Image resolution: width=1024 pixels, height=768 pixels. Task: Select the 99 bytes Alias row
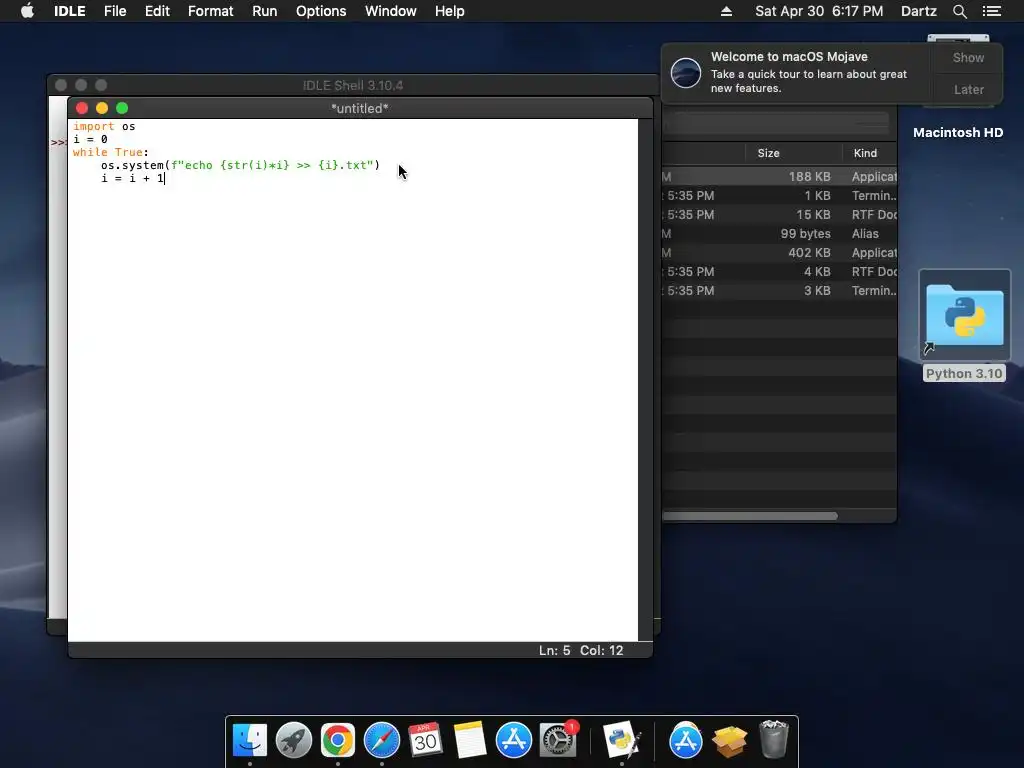tap(780, 233)
